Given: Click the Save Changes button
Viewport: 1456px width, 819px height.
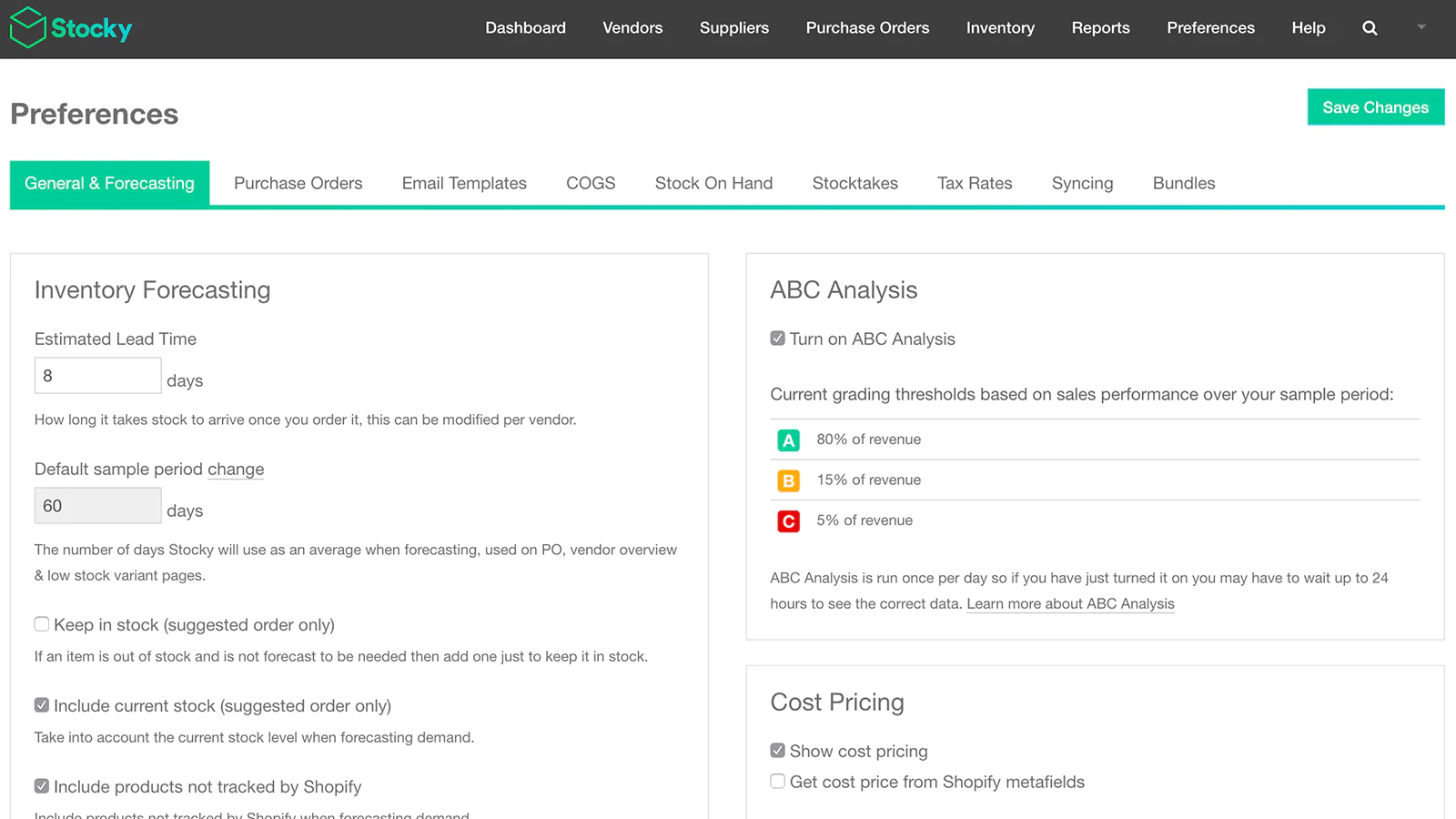Looking at the screenshot, I should tap(1375, 107).
